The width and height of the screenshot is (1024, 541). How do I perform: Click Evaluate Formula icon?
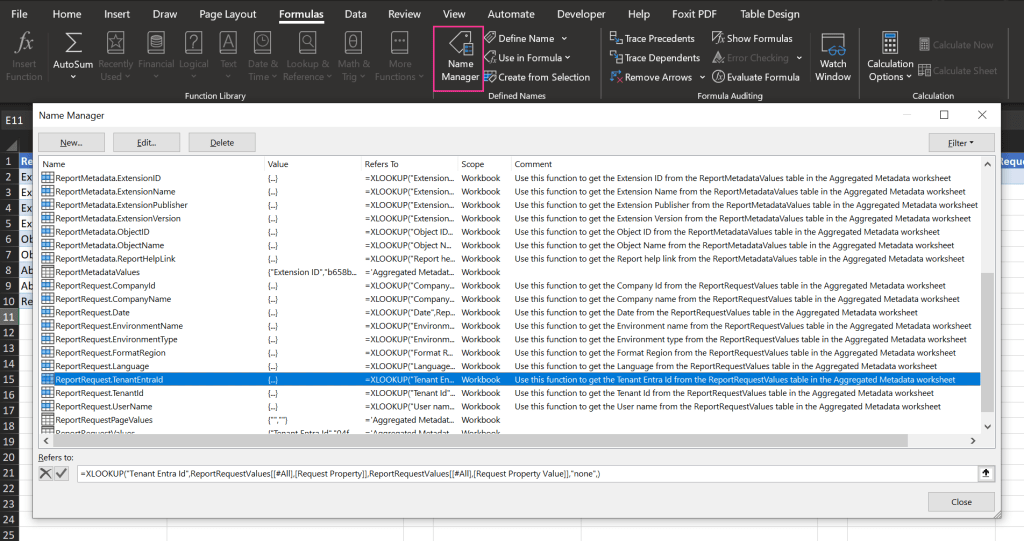[x=718, y=77]
